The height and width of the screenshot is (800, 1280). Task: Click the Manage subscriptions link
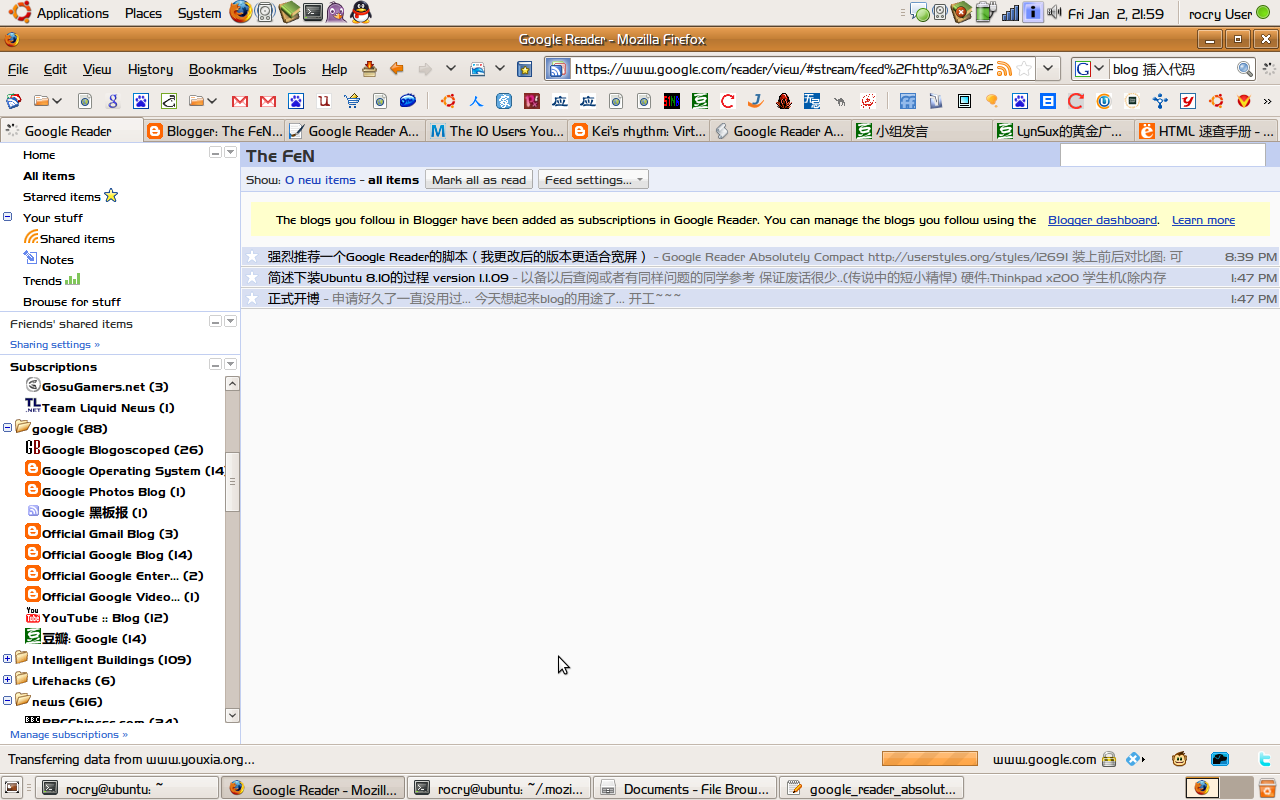pos(69,734)
